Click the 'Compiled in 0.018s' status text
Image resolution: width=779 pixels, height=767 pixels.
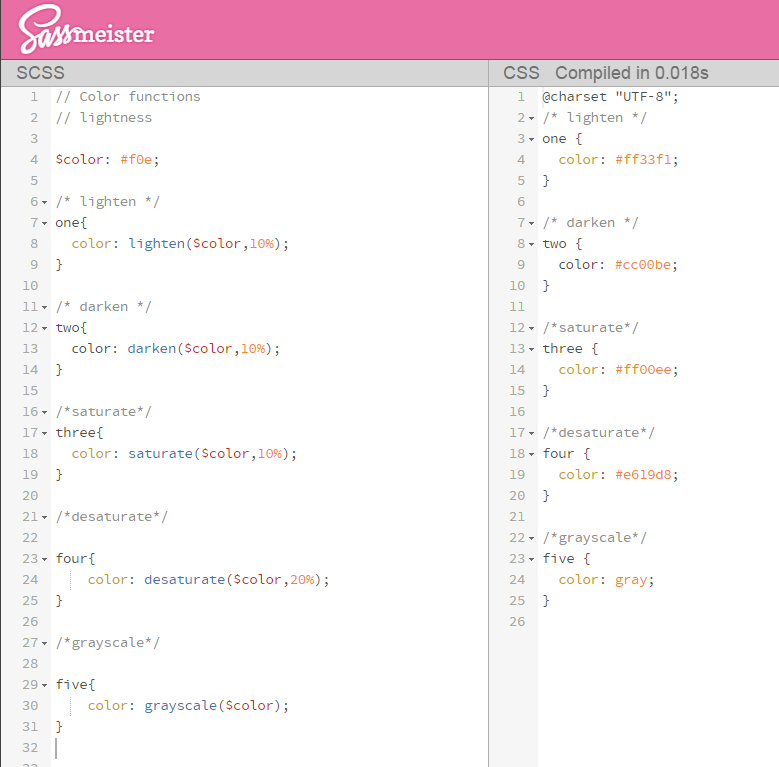(631, 73)
